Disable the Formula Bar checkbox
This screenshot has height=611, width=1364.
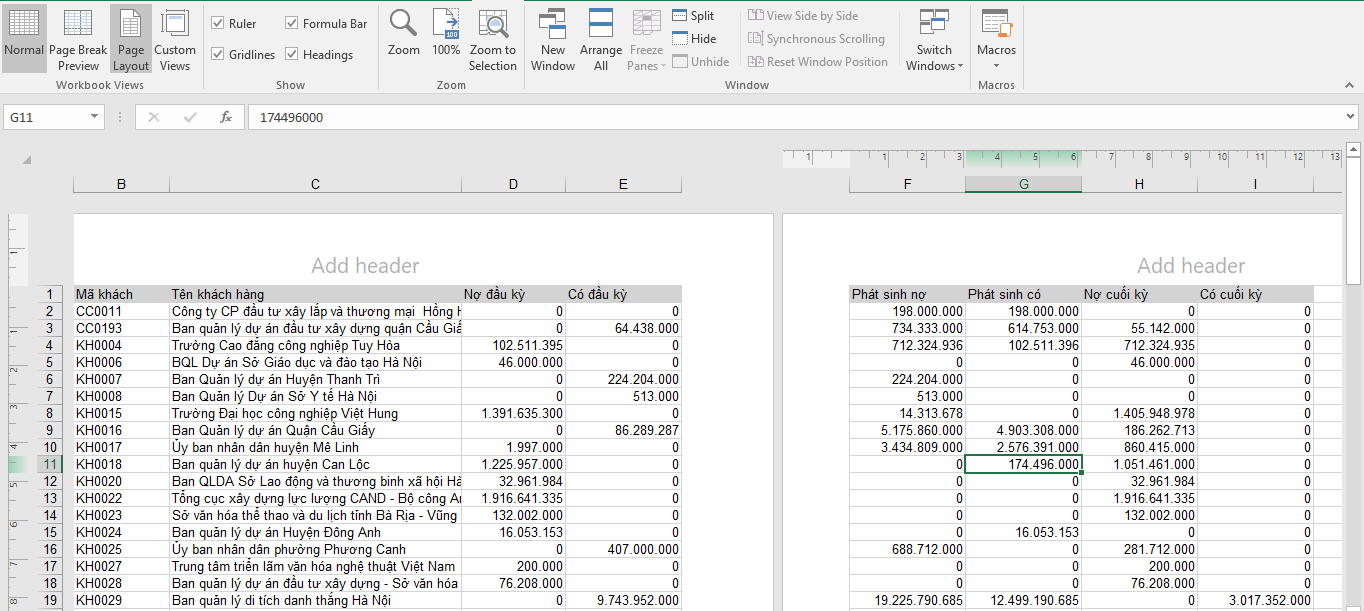[x=292, y=23]
